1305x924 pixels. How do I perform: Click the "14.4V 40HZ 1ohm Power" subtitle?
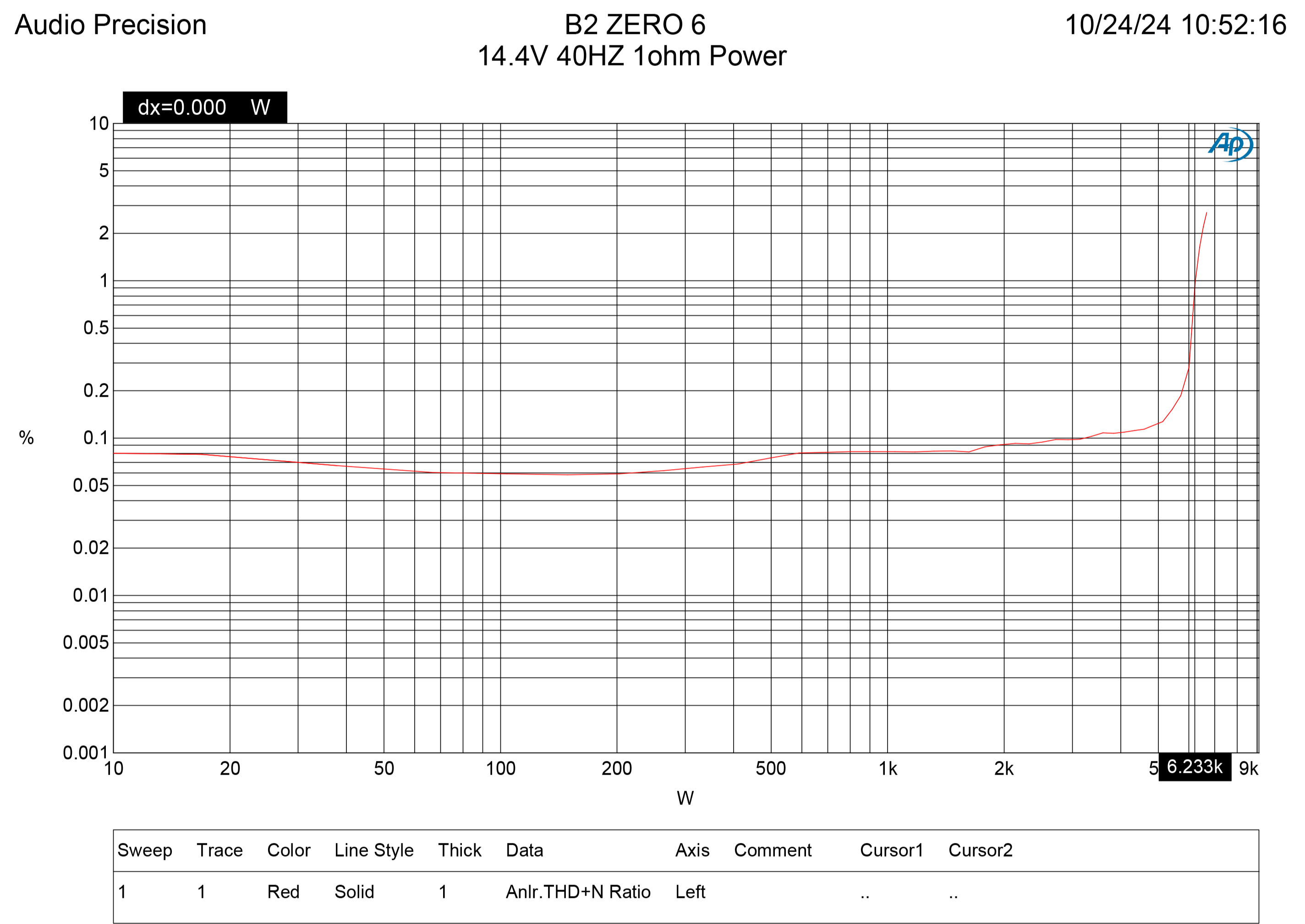(x=632, y=56)
